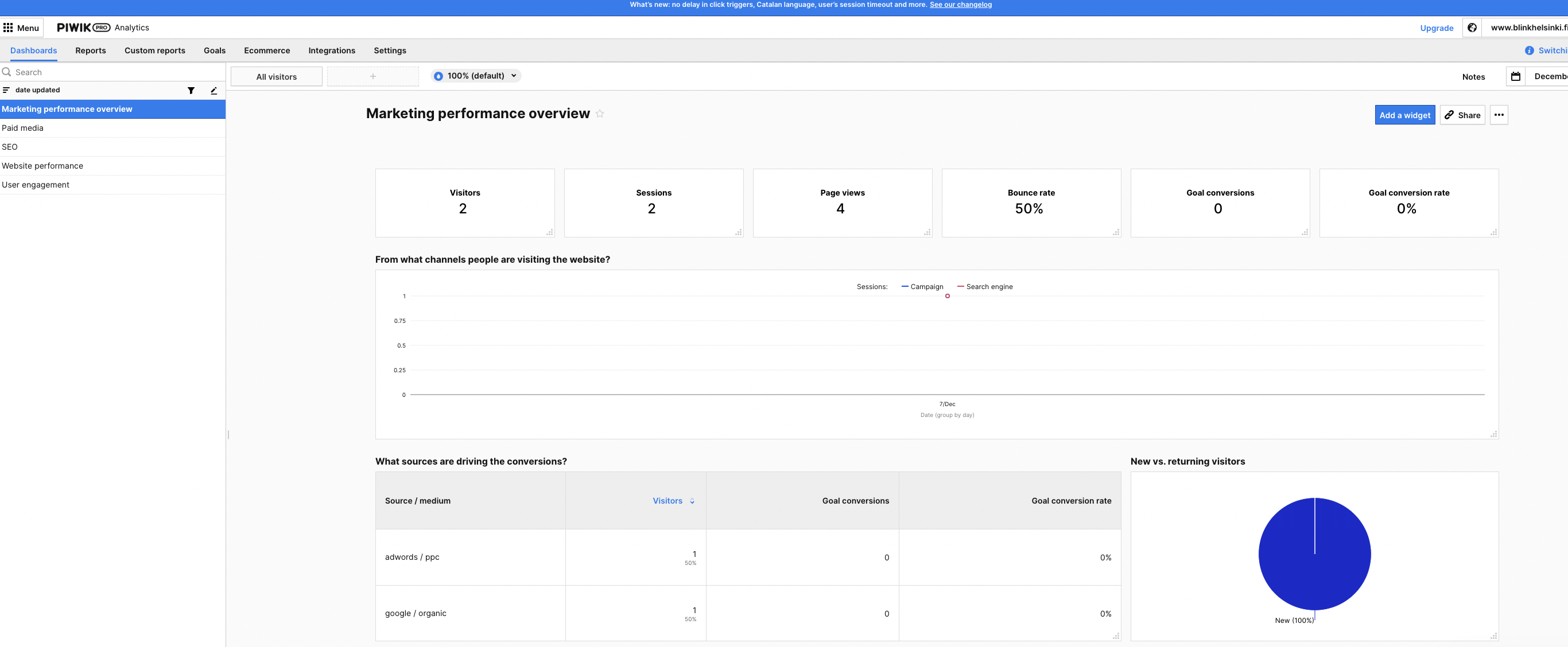Open the User engagement dashboard

(x=112, y=184)
